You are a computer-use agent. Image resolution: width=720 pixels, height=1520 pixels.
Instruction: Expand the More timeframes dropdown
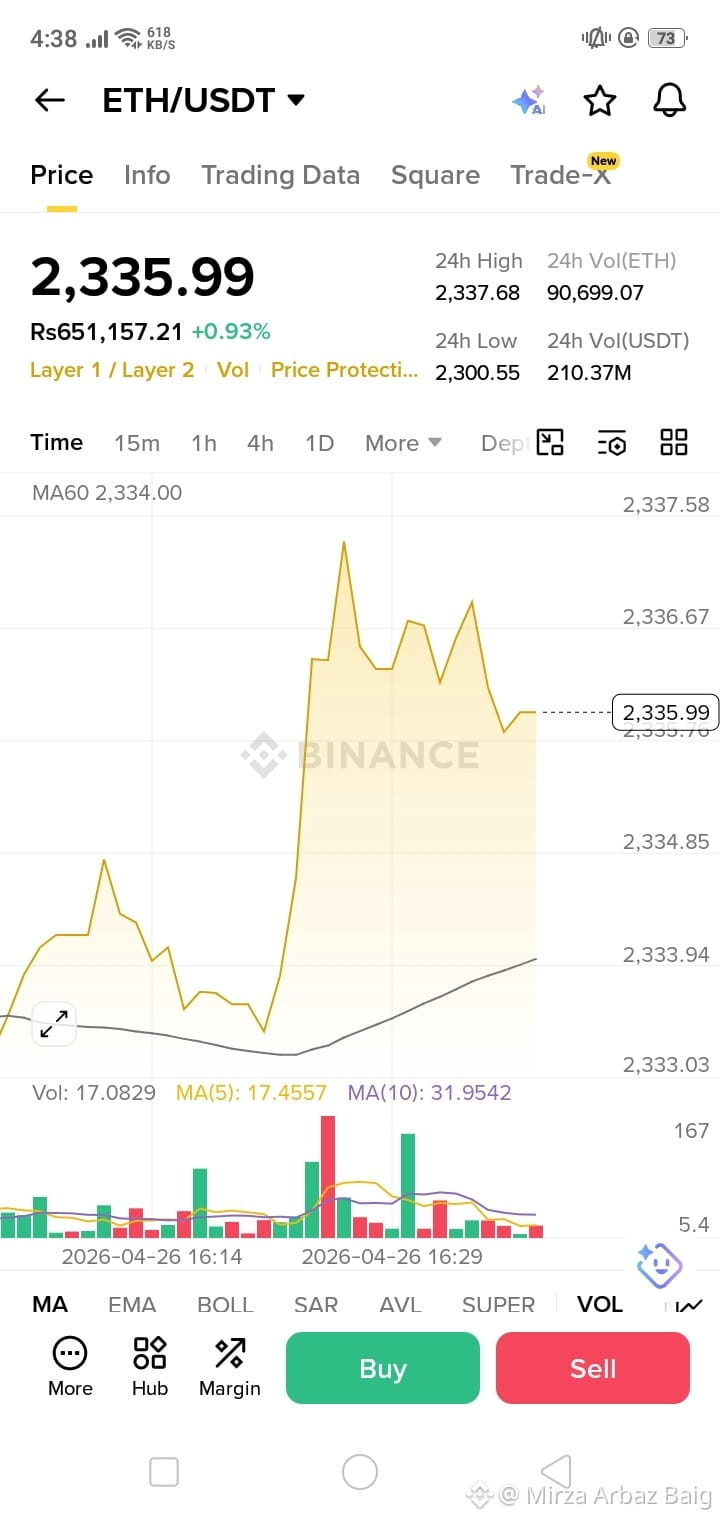click(x=403, y=443)
